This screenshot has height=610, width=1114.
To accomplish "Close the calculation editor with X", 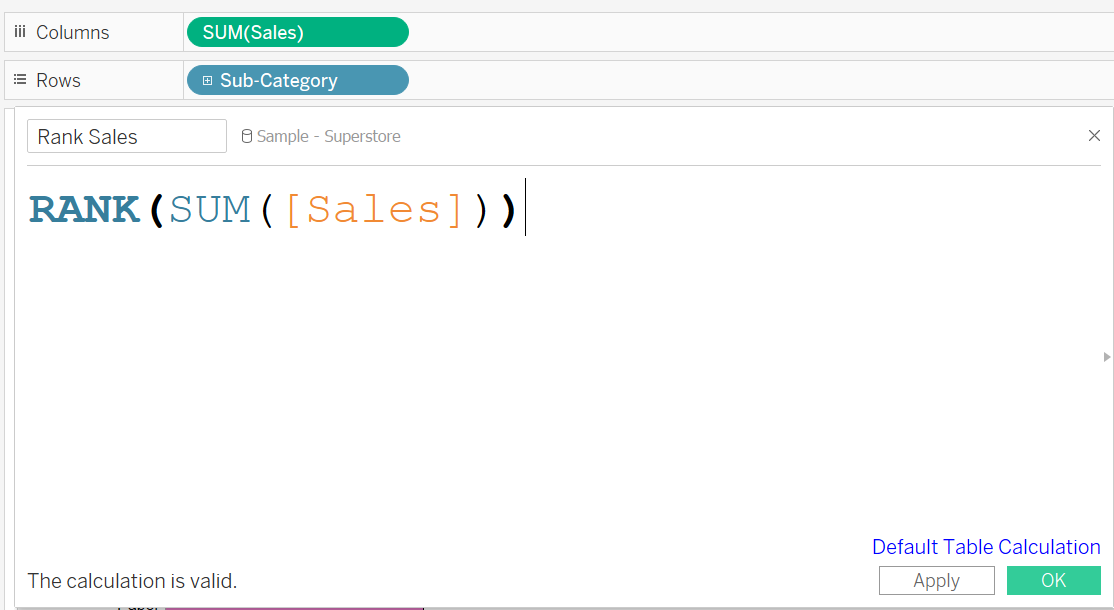I will point(1094,136).
